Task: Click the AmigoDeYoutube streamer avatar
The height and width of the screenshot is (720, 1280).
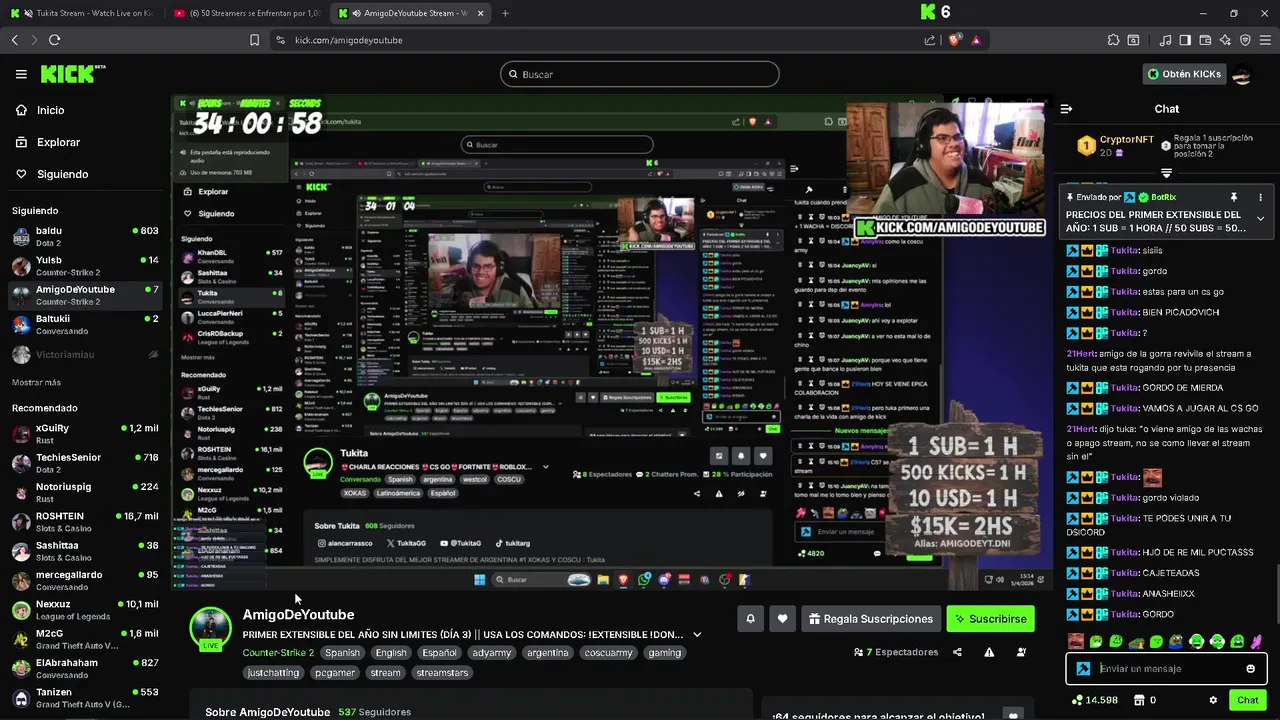Action: (x=210, y=628)
